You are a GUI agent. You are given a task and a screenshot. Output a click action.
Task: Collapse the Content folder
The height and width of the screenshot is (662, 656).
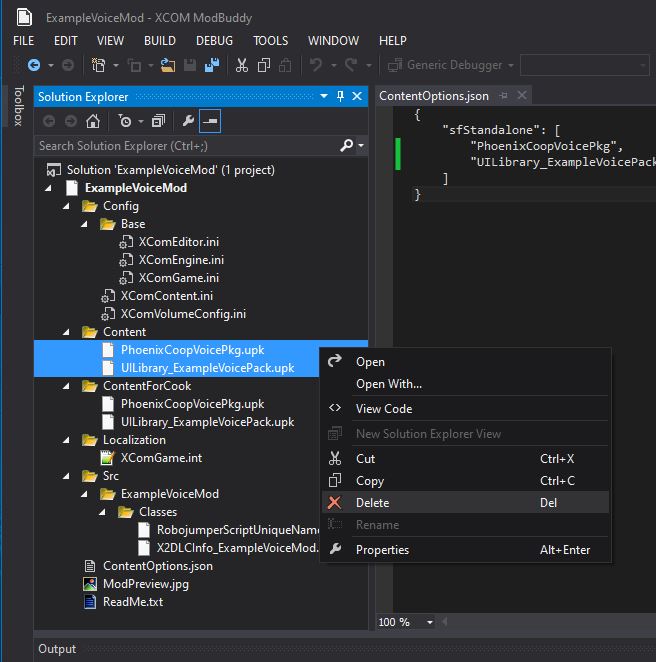[x=66, y=332]
